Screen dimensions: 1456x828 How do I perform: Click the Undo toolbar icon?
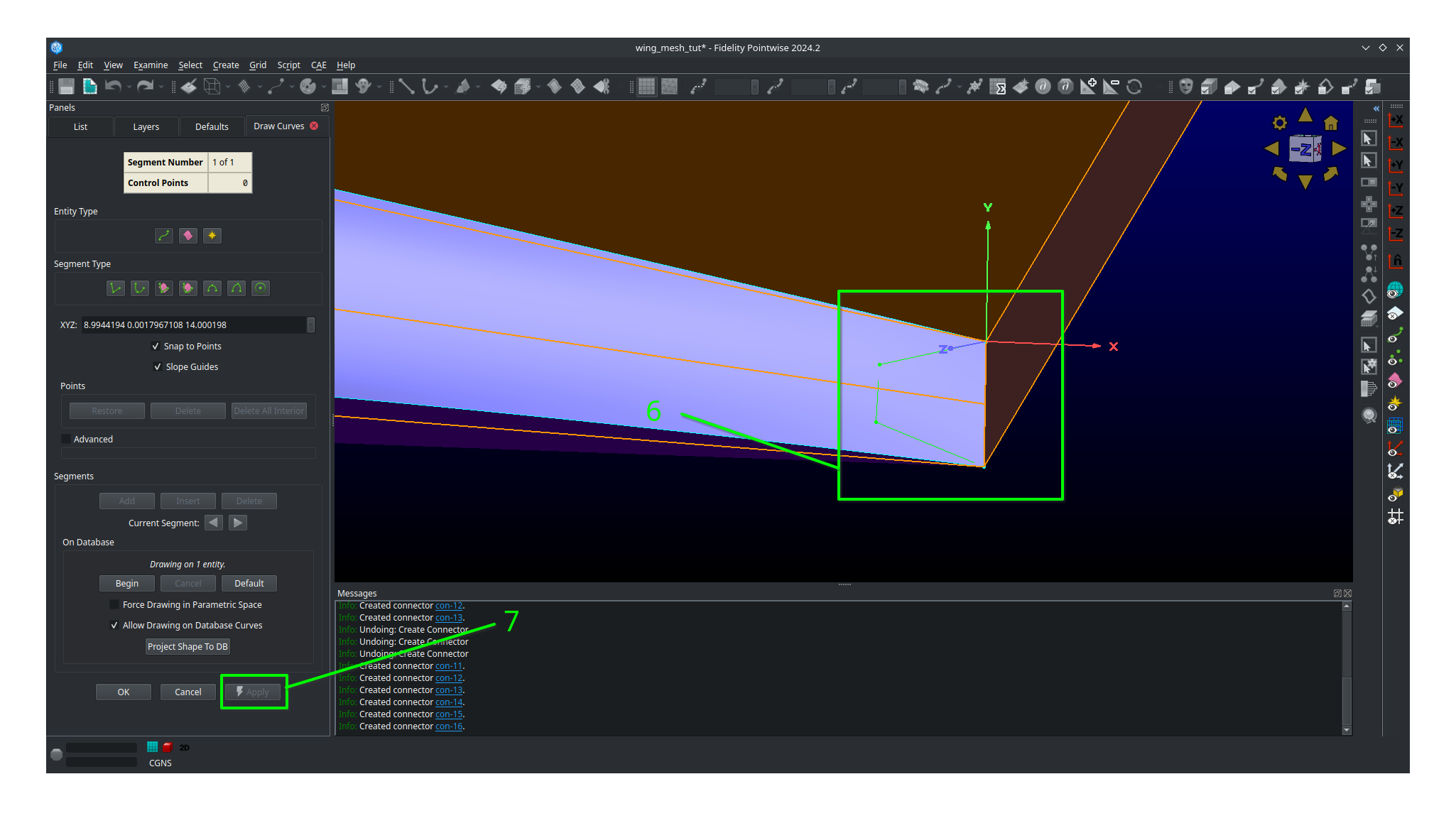pos(114,86)
